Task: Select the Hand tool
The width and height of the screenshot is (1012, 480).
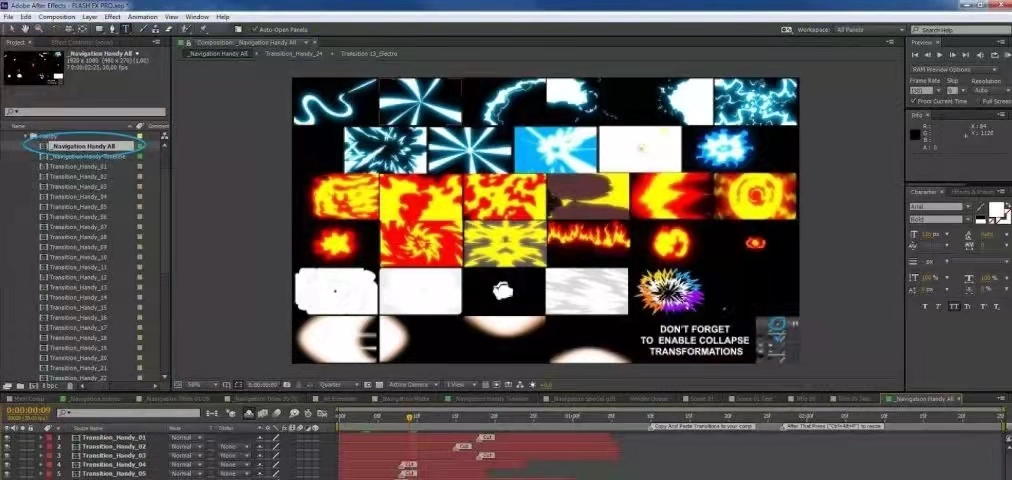Action: pyautogui.click(x=26, y=29)
